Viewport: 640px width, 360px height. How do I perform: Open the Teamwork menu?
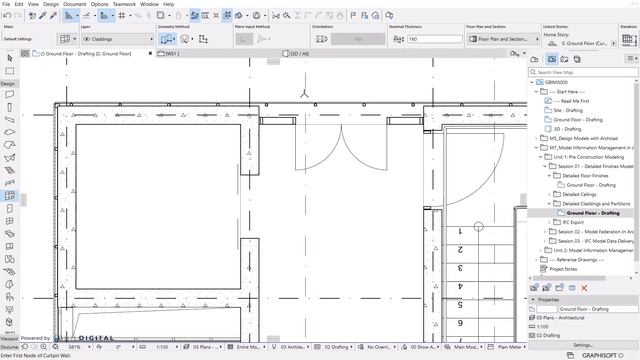click(124, 4)
